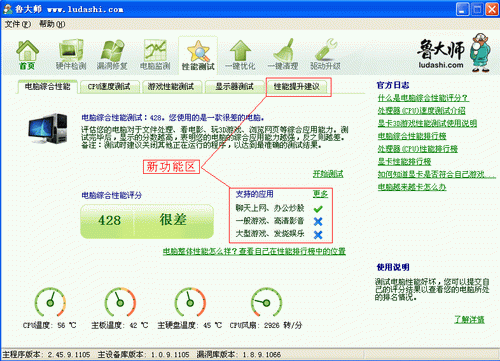This screenshot has width=500, height=361.
Task: Expand supported apps with 更多 link
Action: (320, 194)
